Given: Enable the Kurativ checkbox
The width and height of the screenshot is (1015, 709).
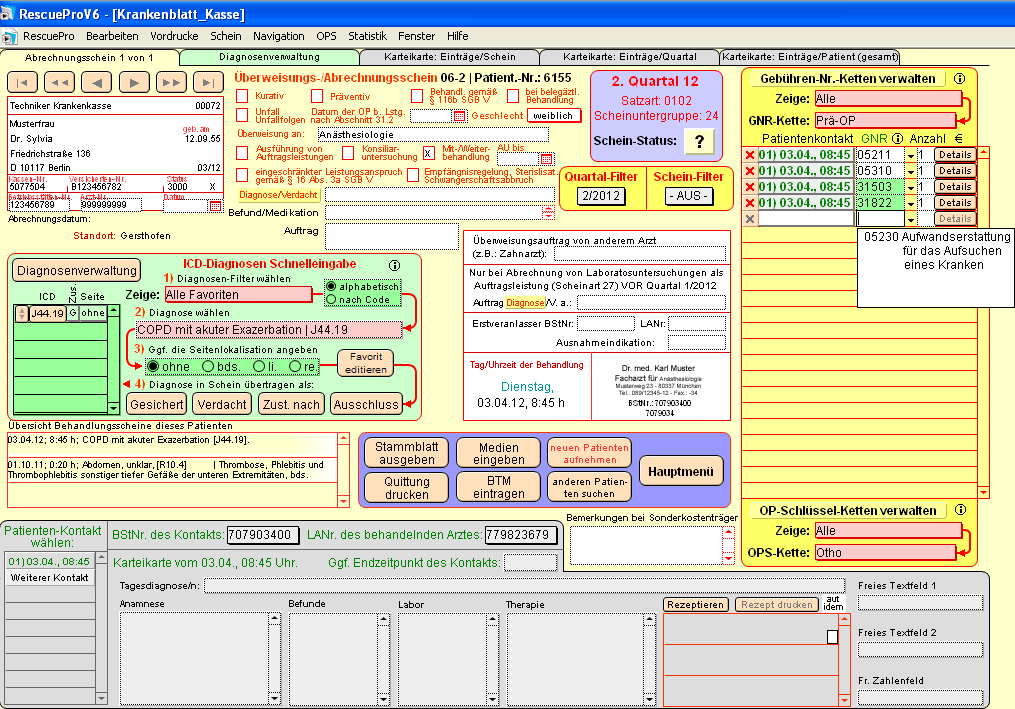Looking at the screenshot, I should (242, 96).
